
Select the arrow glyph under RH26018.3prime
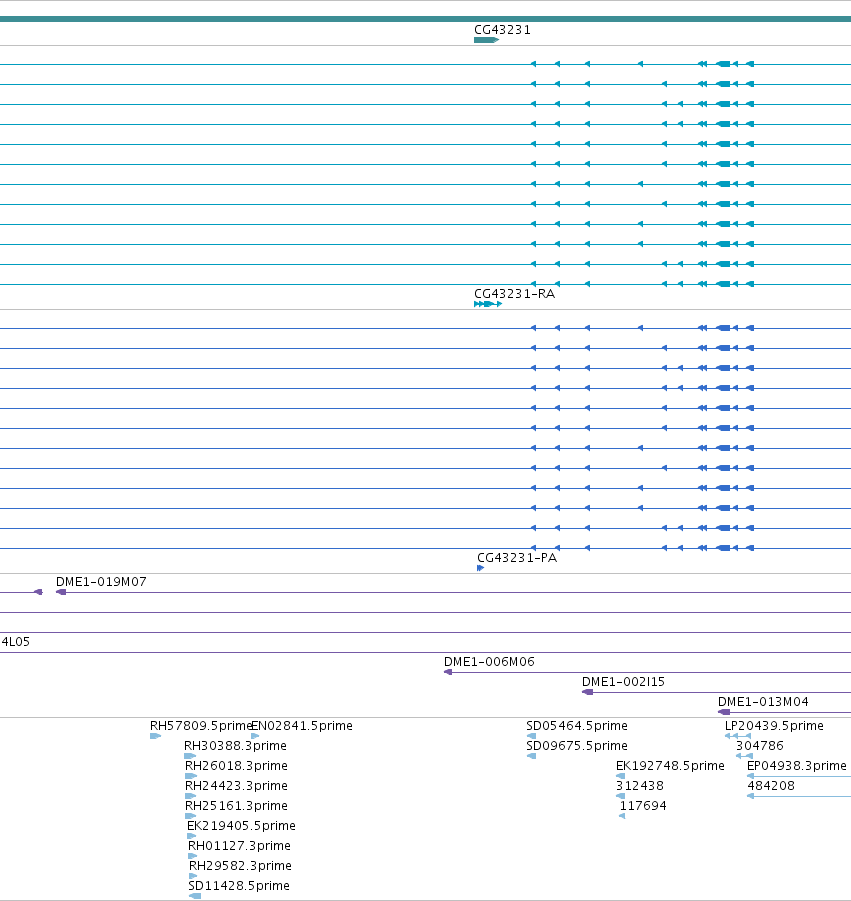point(191,776)
